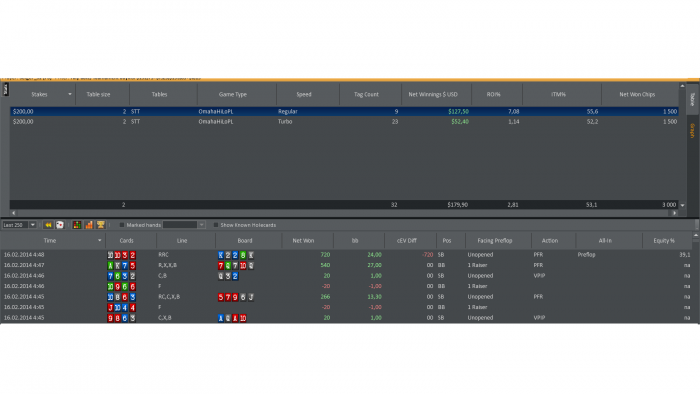Switch to the vertical Graph tab on right

[692, 131]
